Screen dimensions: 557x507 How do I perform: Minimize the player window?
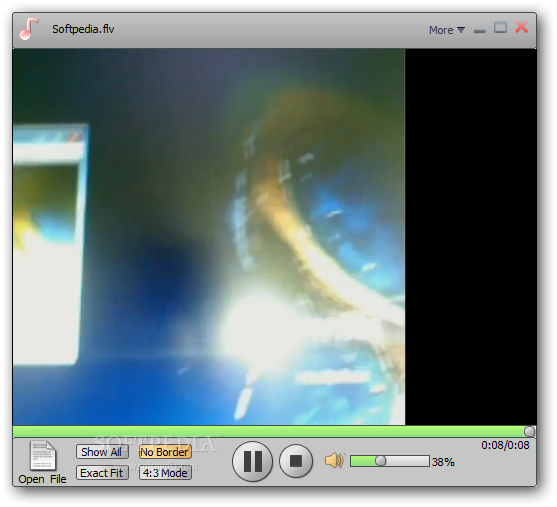pos(480,31)
